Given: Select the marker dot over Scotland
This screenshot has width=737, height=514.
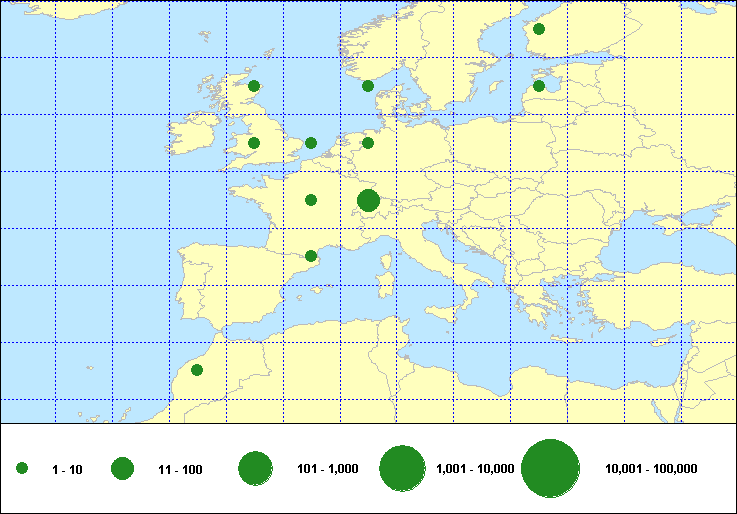Looking at the screenshot, I should click(x=254, y=86).
